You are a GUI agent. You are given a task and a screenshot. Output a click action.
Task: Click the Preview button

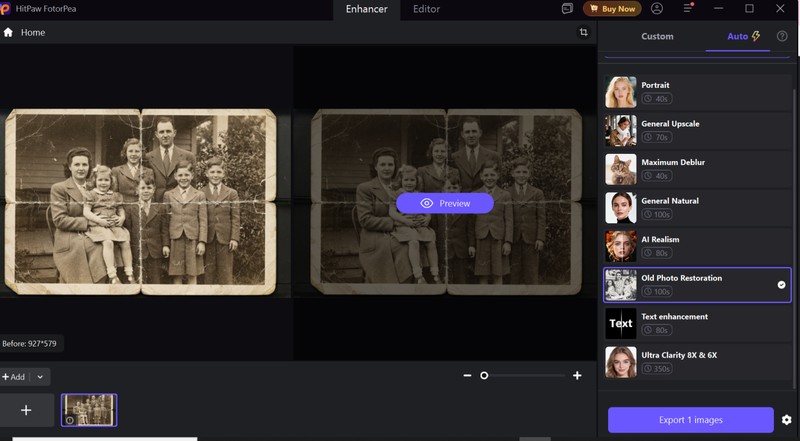coord(445,203)
